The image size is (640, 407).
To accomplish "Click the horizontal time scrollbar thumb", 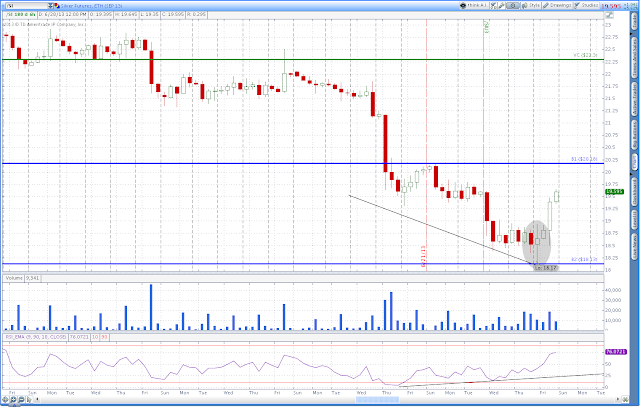I will point(377,399).
